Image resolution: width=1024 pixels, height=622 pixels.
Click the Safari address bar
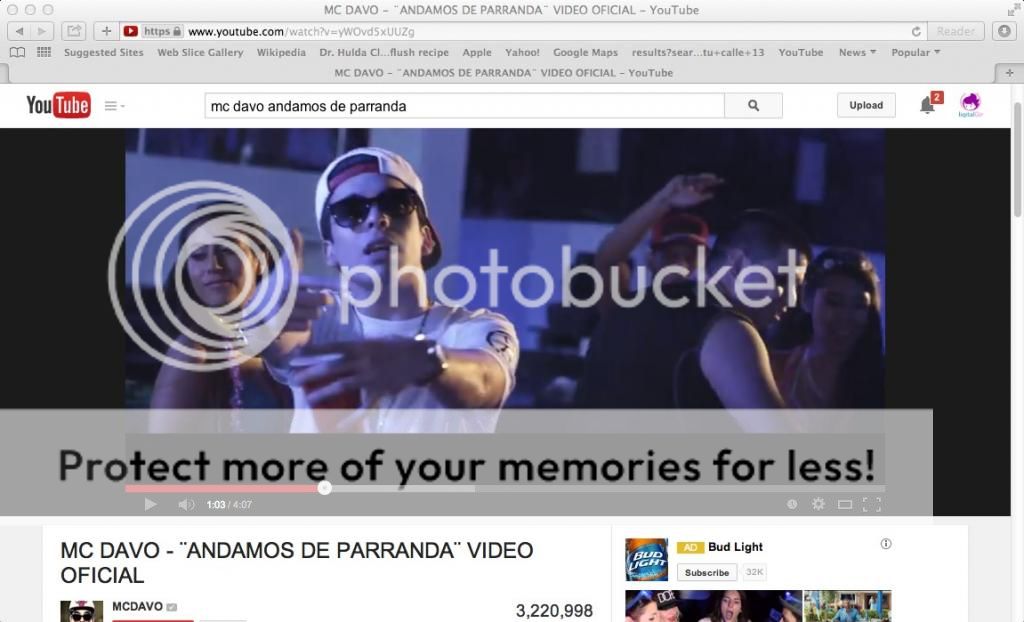(522, 31)
